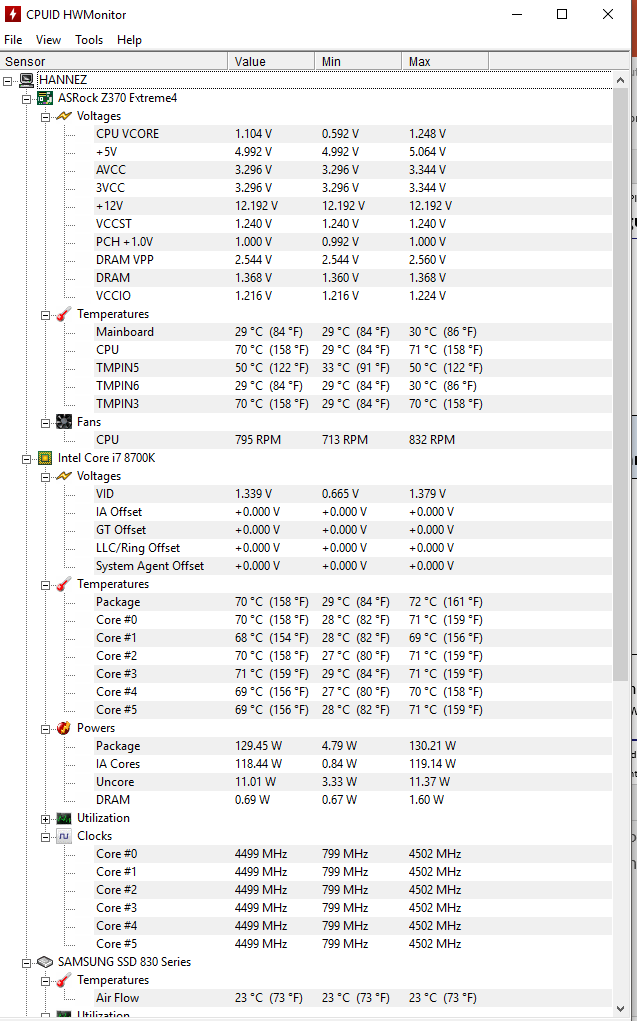
Task: Click the CPU Temperatures thermometer icon
Action: pyautogui.click(x=63, y=584)
